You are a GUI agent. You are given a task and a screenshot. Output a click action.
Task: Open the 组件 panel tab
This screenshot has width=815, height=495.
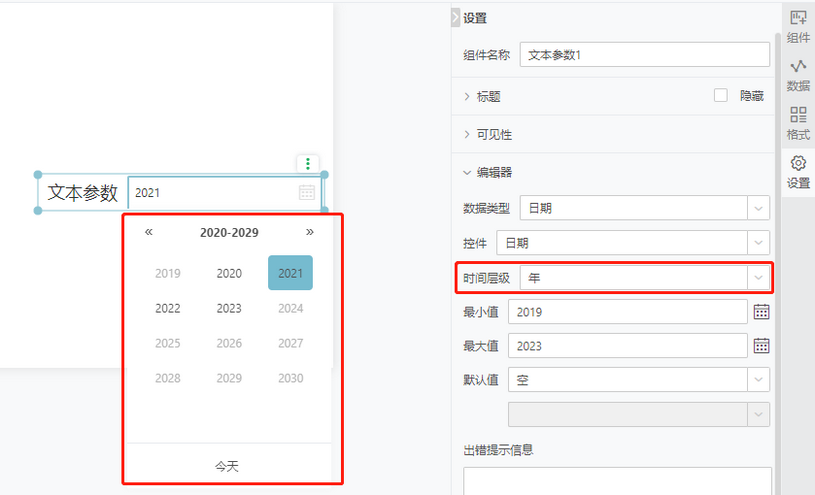point(798,27)
